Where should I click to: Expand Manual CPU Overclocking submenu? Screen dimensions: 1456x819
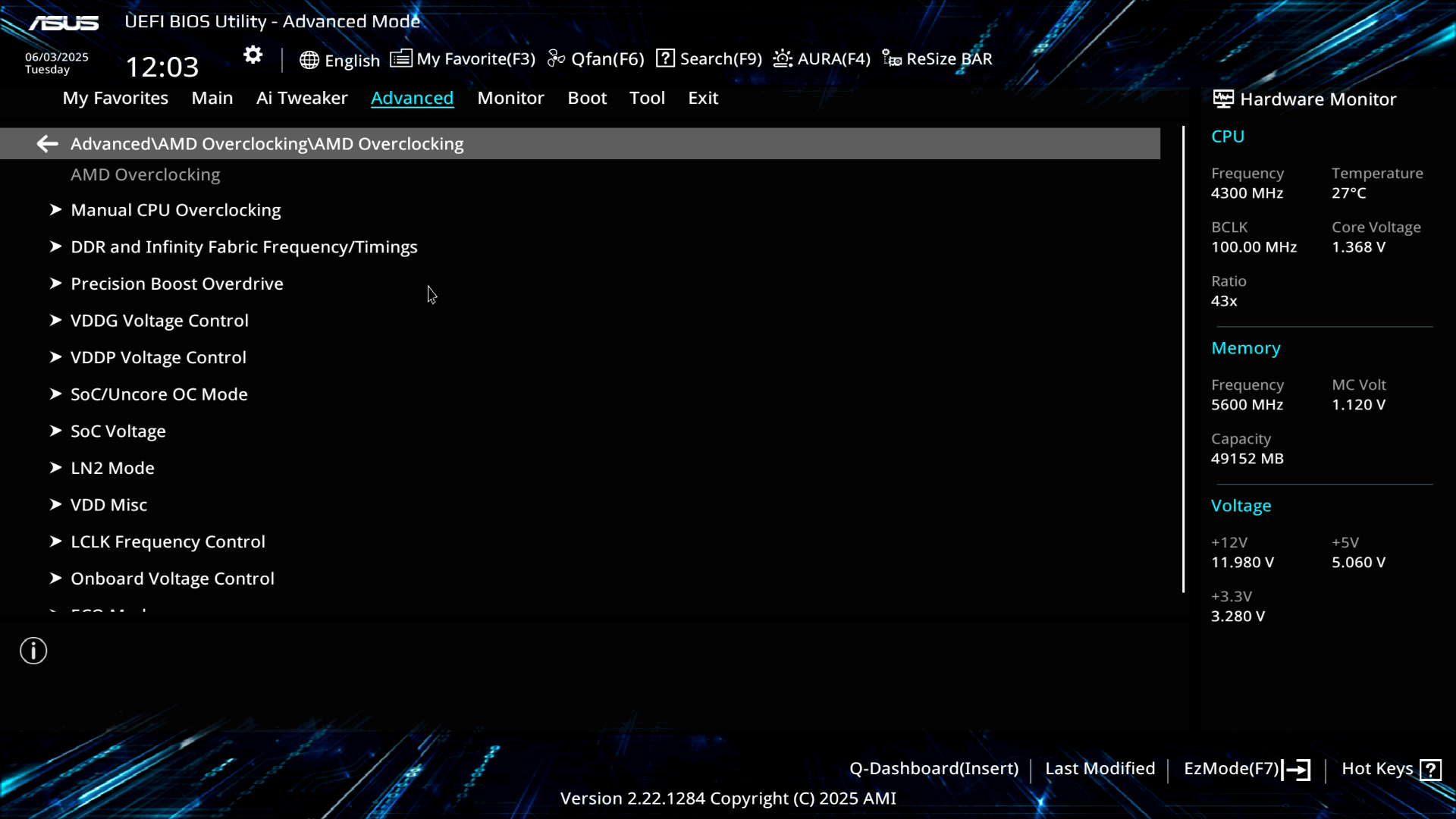click(x=175, y=210)
